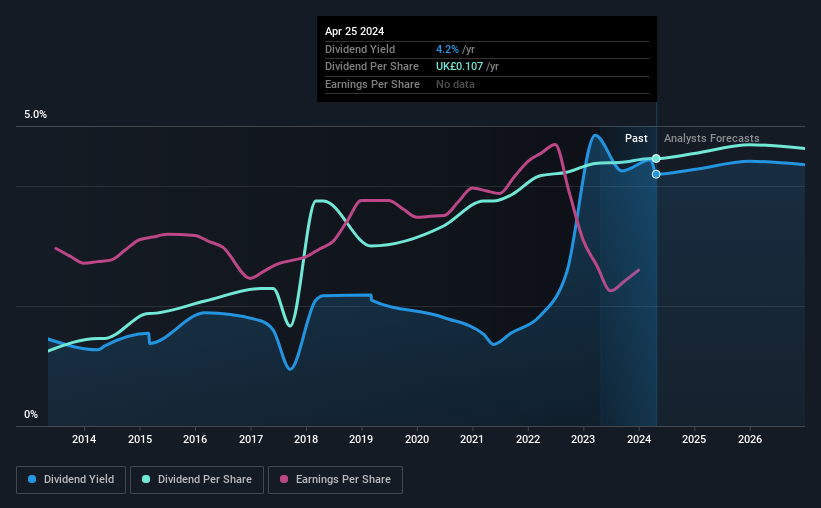This screenshot has height=508, width=821.
Task: Click the No data earnings value
Action: (456, 84)
